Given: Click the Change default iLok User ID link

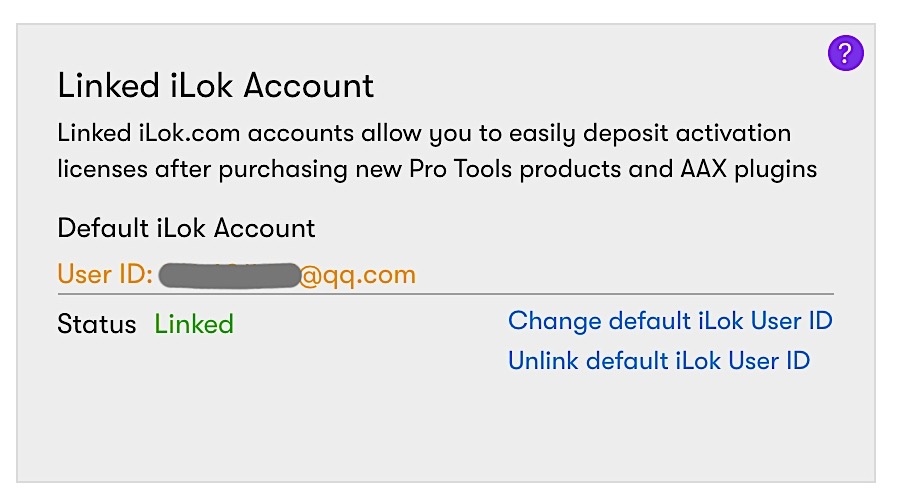Looking at the screenshot, I should pos(670,321).
